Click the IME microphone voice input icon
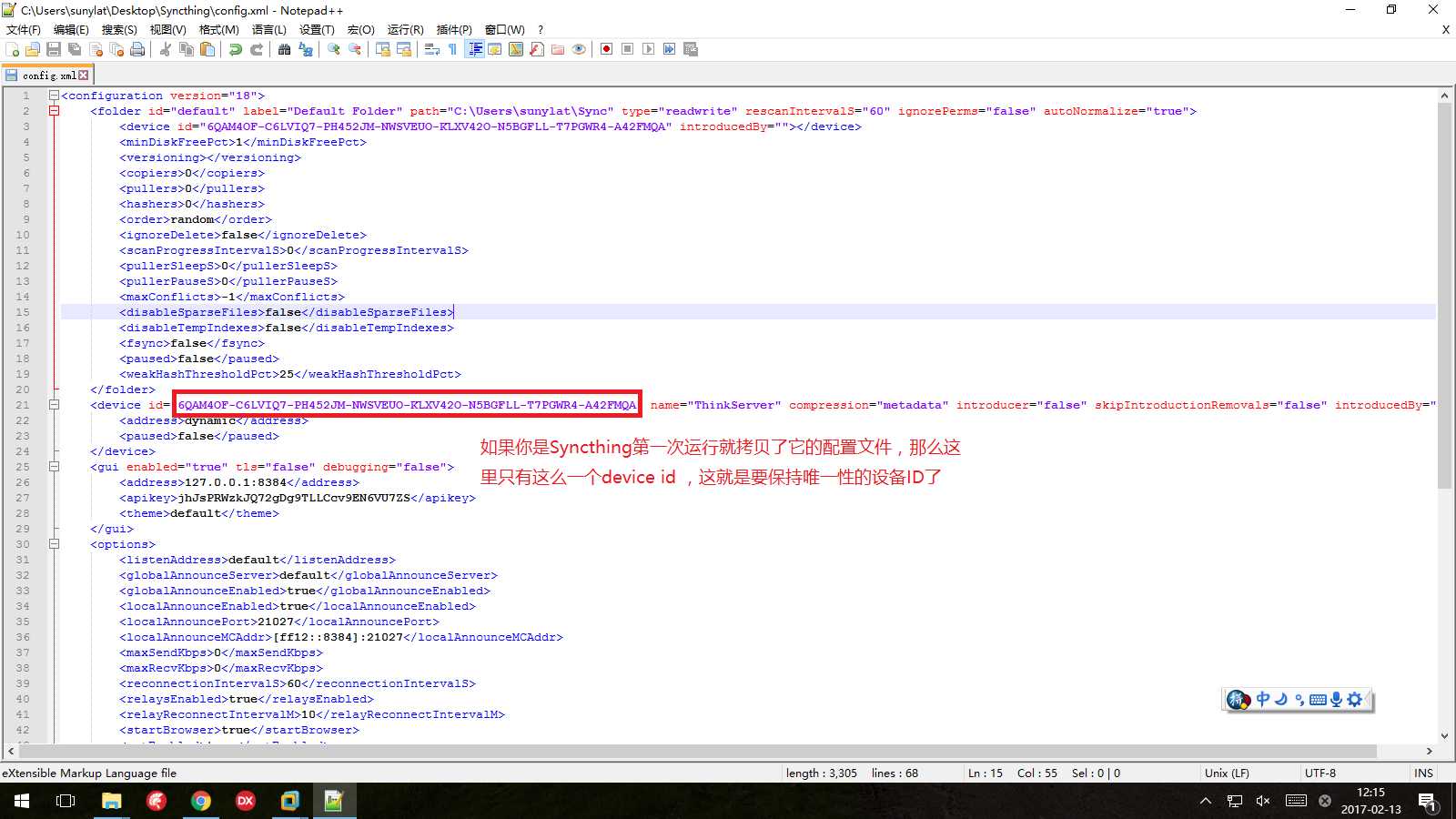The width and height of the screenshot is (1456, 819). pos(1336,699)
